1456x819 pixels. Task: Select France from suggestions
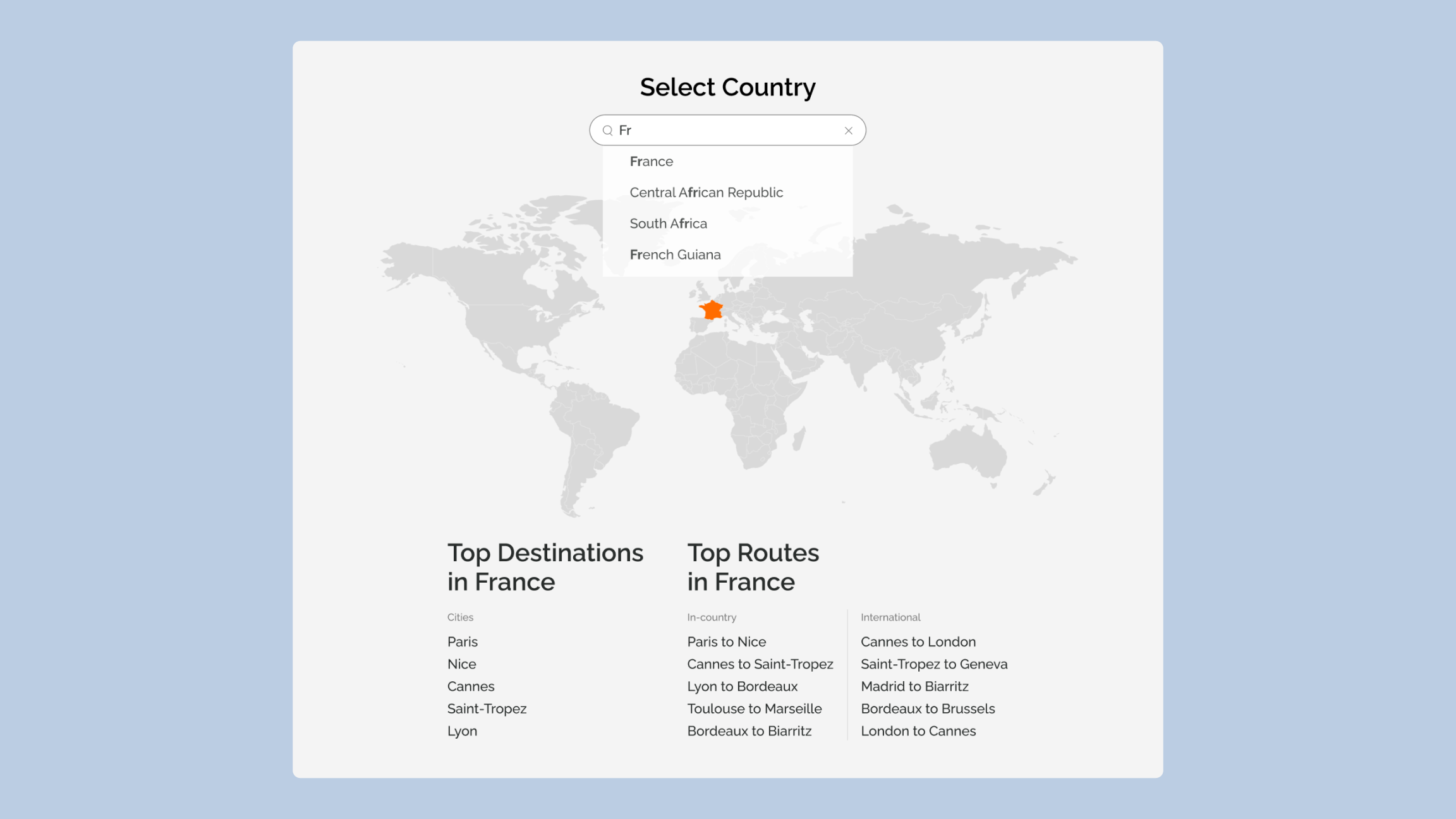[651, 162]
